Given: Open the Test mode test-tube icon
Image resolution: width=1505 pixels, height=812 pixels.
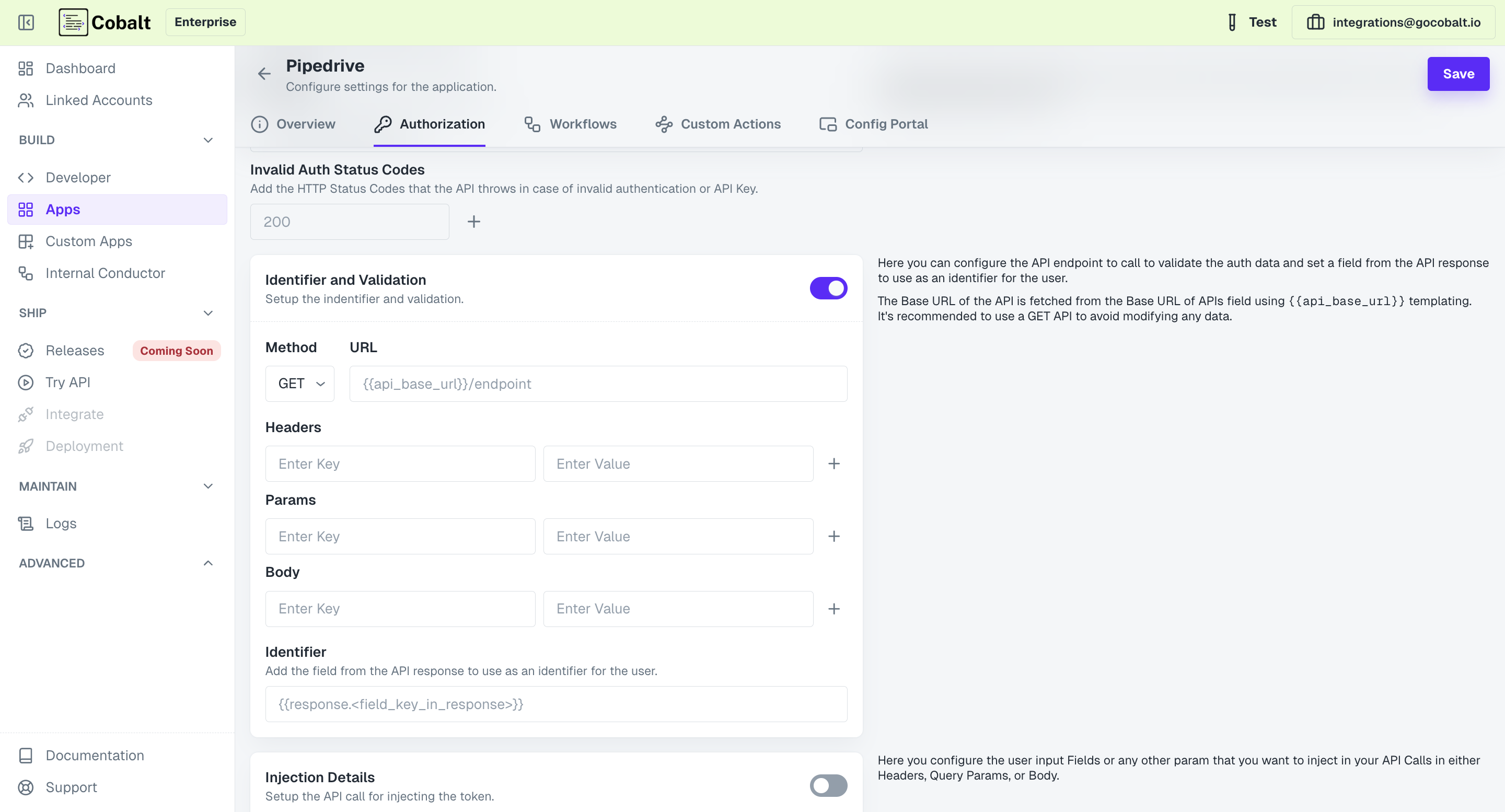Looking at the screenshot, I should (x=1232, y=22).
